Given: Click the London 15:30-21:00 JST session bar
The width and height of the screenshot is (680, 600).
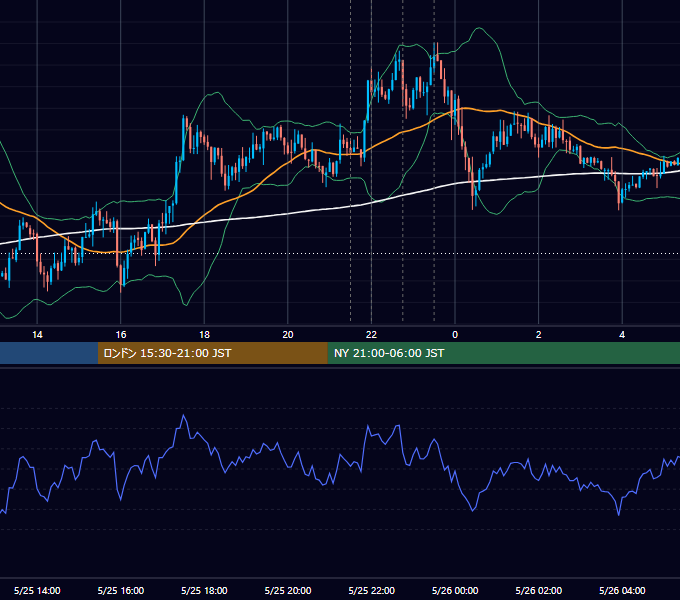Looking at the screenshot, I should pyautogui.click(x=212, y=353).
